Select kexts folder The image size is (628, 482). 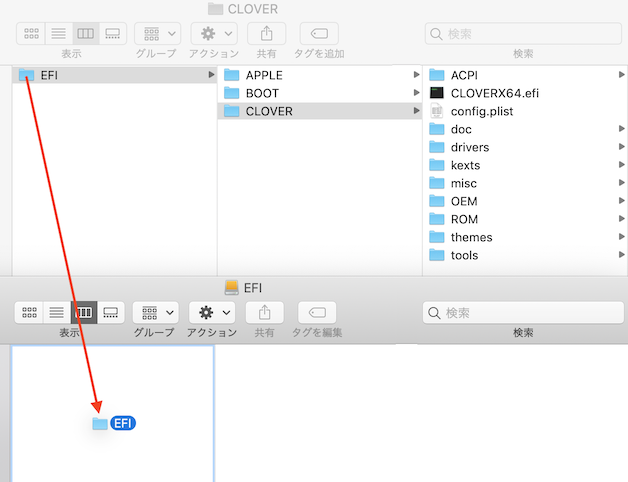[x=525, y=165]
